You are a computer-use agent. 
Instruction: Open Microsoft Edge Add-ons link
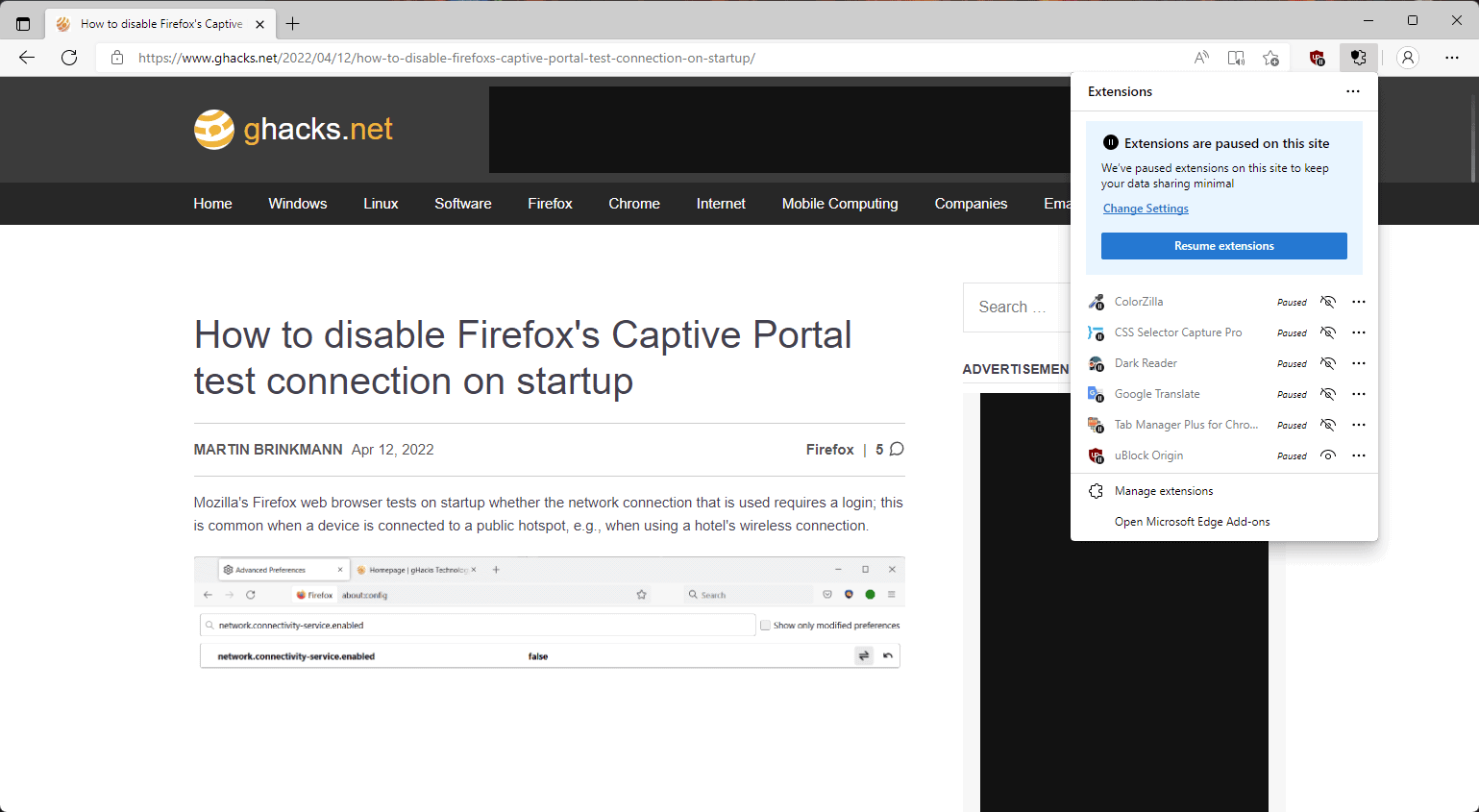click(1192, 522)
